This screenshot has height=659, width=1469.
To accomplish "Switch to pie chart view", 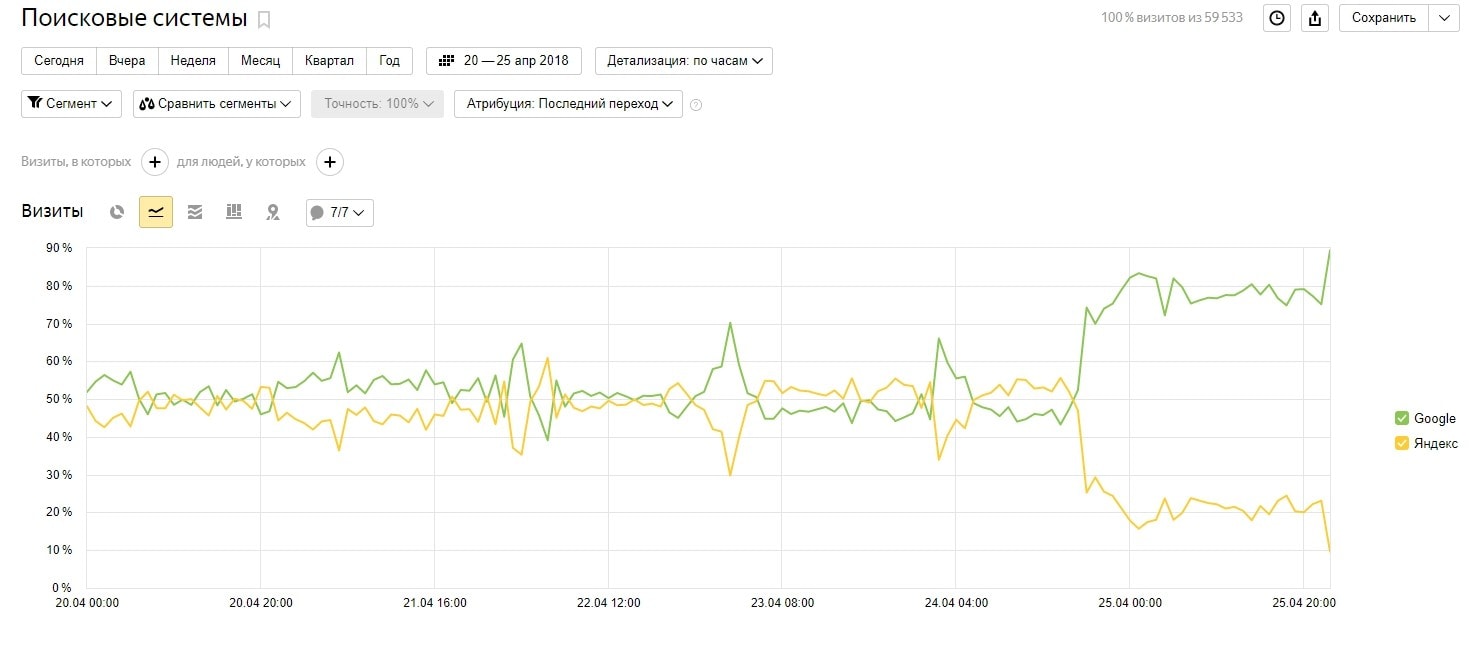I will pyautogui.click(x=117, y=212).
